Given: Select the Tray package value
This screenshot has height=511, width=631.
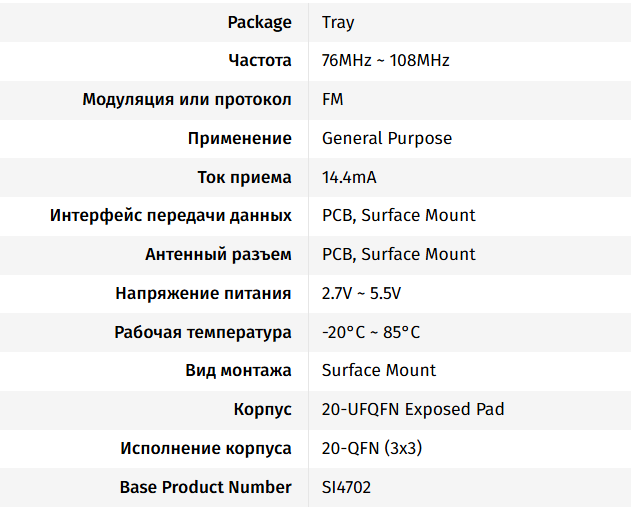Looking at the screenshot, I should pos(338,22).
